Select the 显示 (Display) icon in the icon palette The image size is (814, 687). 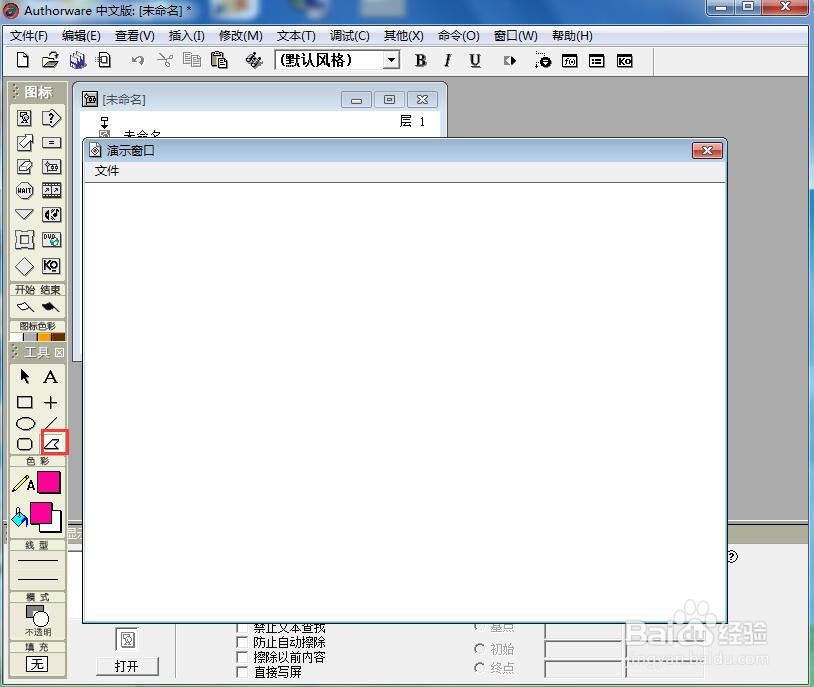coord(22,117)
